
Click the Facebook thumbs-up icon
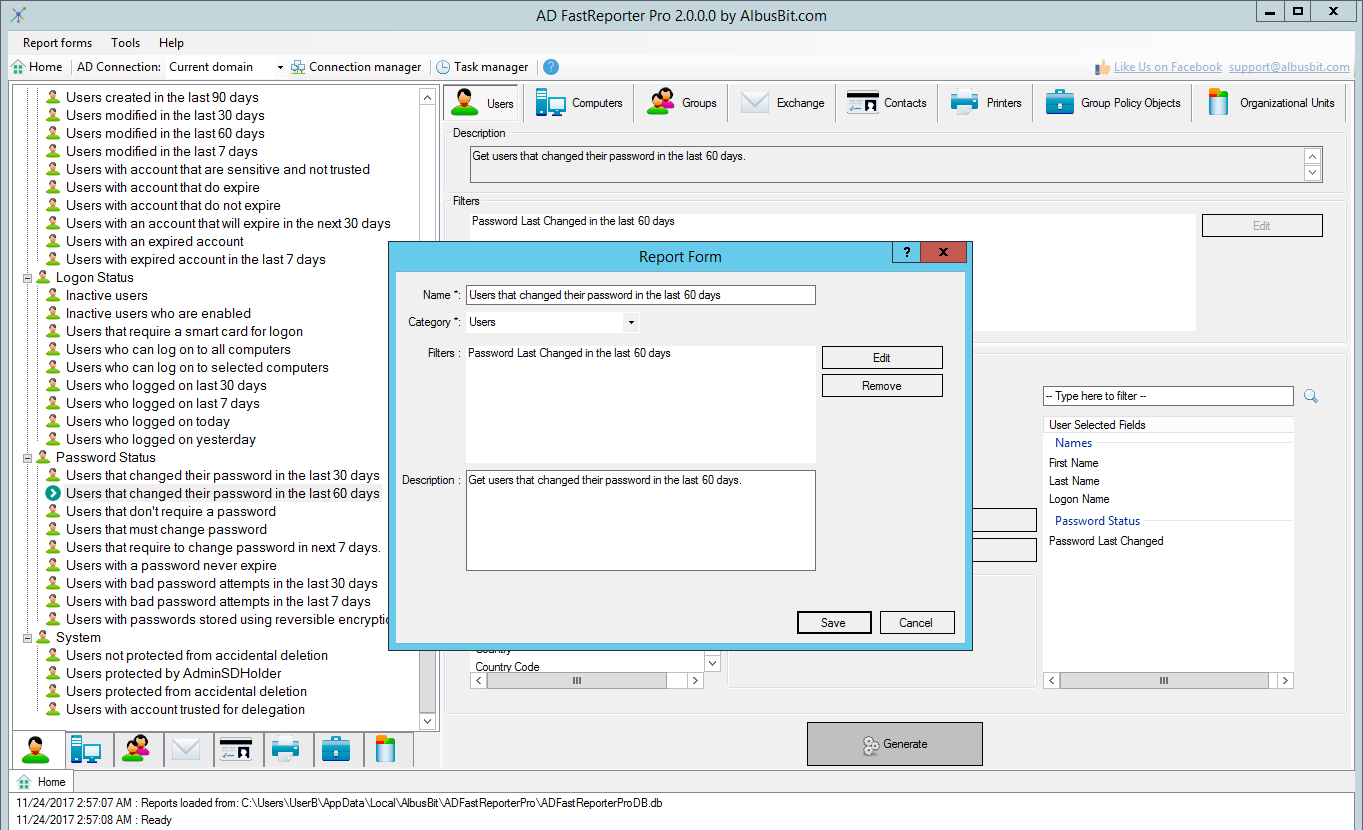coord(1102,67)
